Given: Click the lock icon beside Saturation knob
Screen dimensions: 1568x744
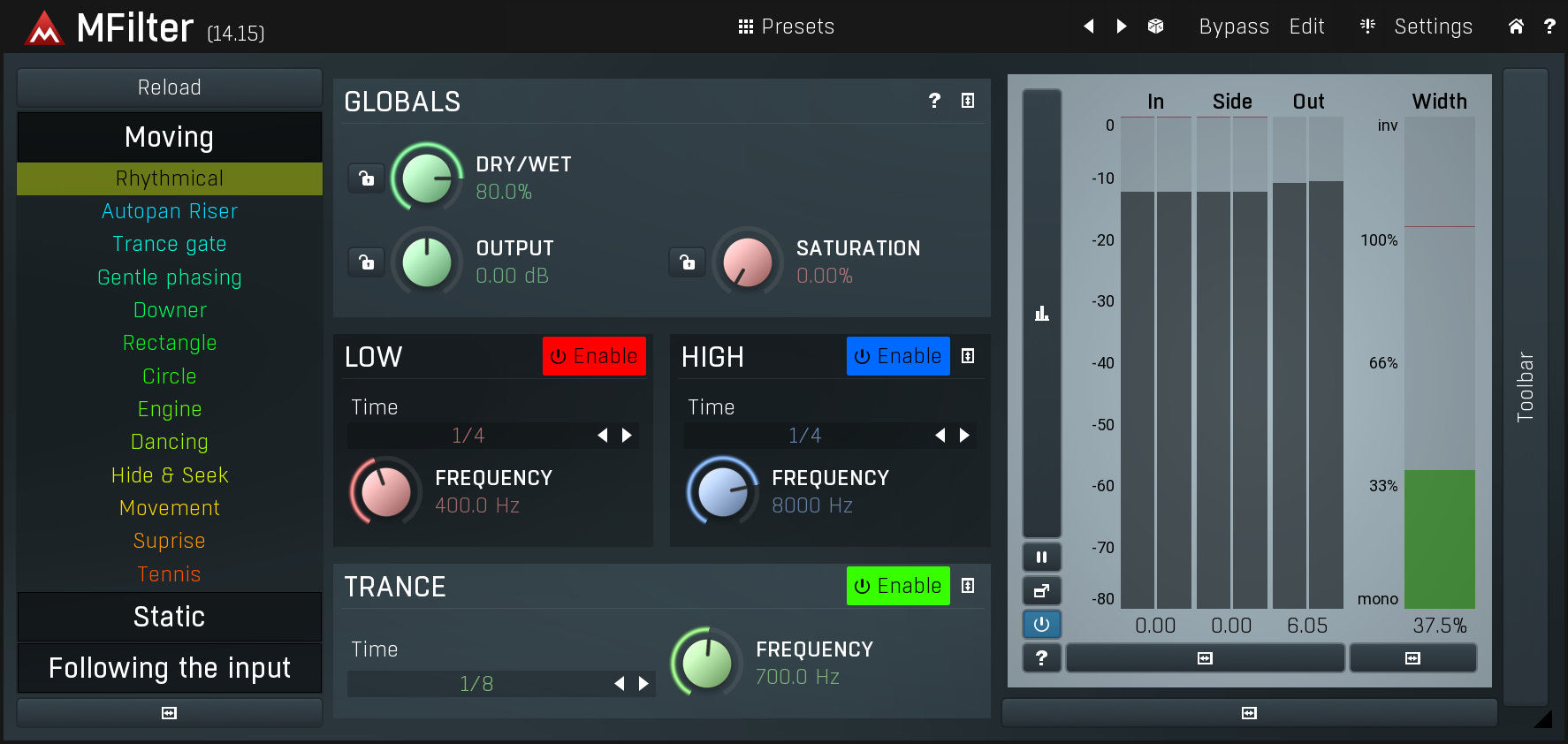Looking at the screenshot, I should coord(687,262).
